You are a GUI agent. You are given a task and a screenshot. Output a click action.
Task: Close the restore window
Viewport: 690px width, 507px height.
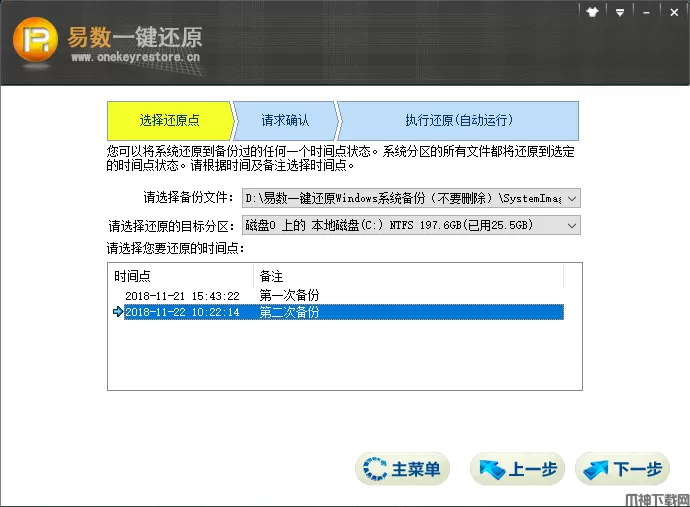(674, 12)
